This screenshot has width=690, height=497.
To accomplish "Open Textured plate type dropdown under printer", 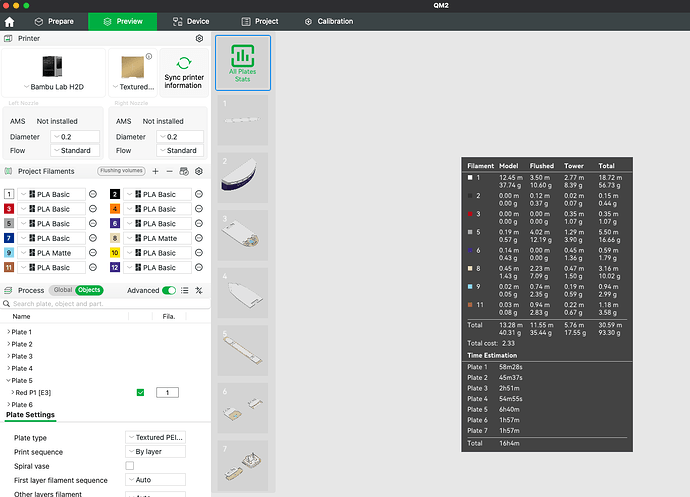I will 133,87.
